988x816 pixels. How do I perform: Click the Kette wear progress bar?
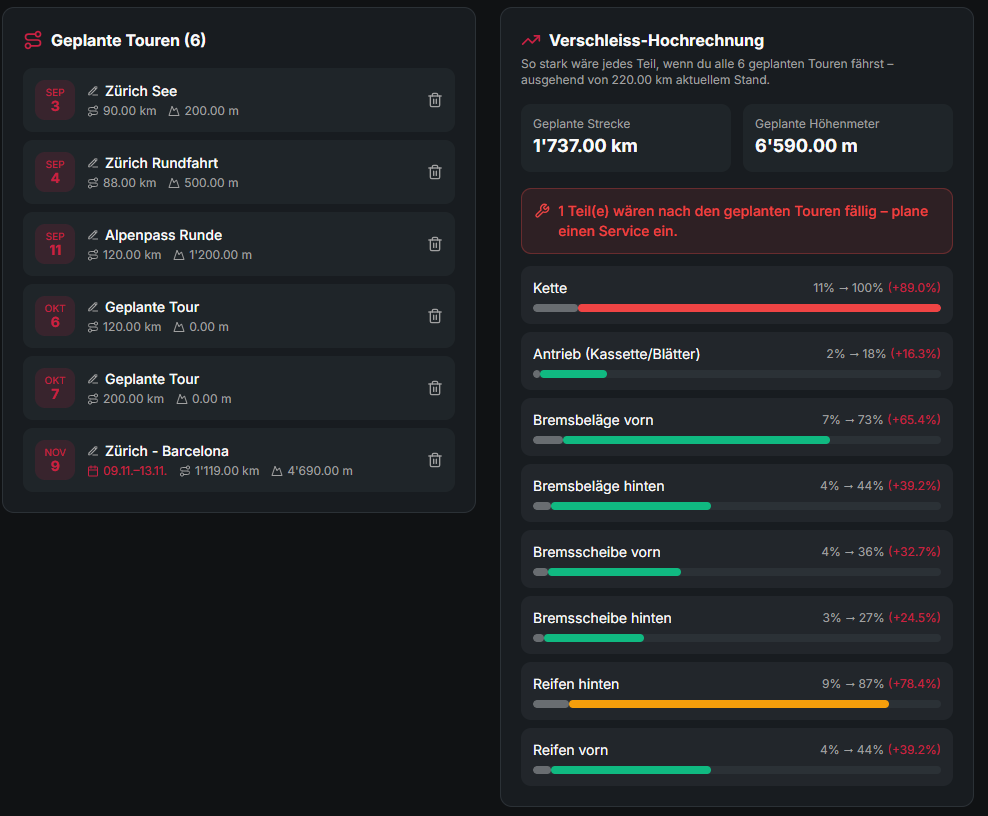point(737,308)
